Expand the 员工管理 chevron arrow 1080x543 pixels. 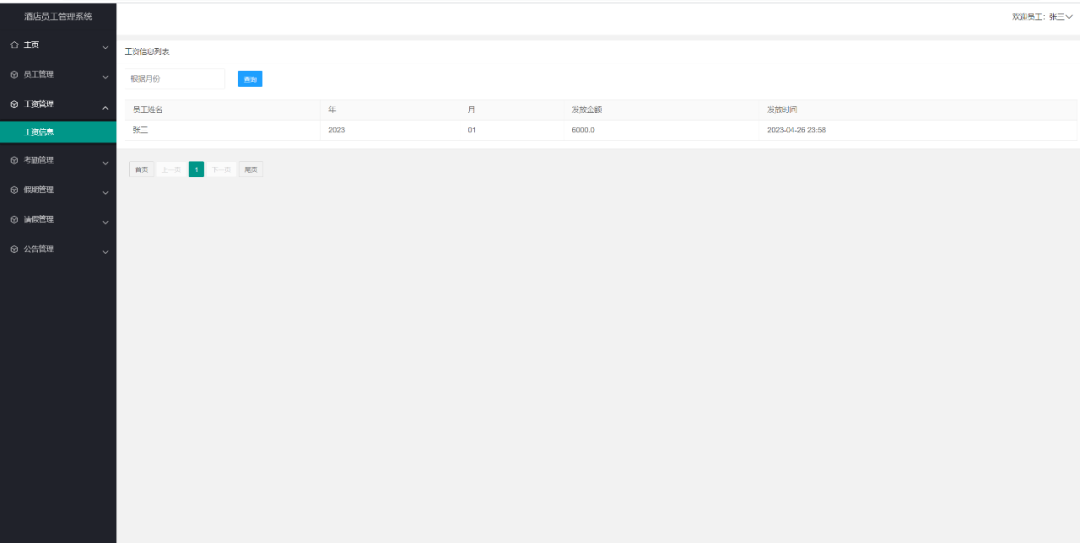(x=105, y=76)
